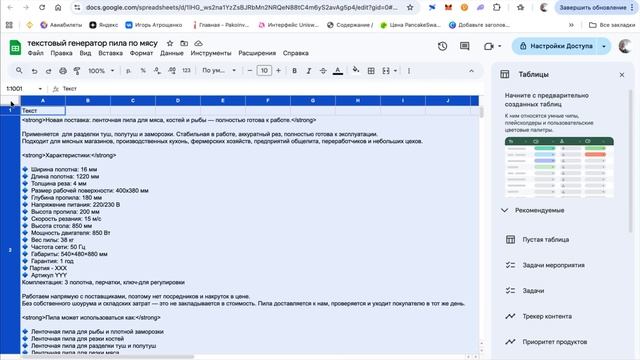Open the 123 number formats menu
Image resolution: width=640 pixels, height=360 pixels.
(187, 71)
